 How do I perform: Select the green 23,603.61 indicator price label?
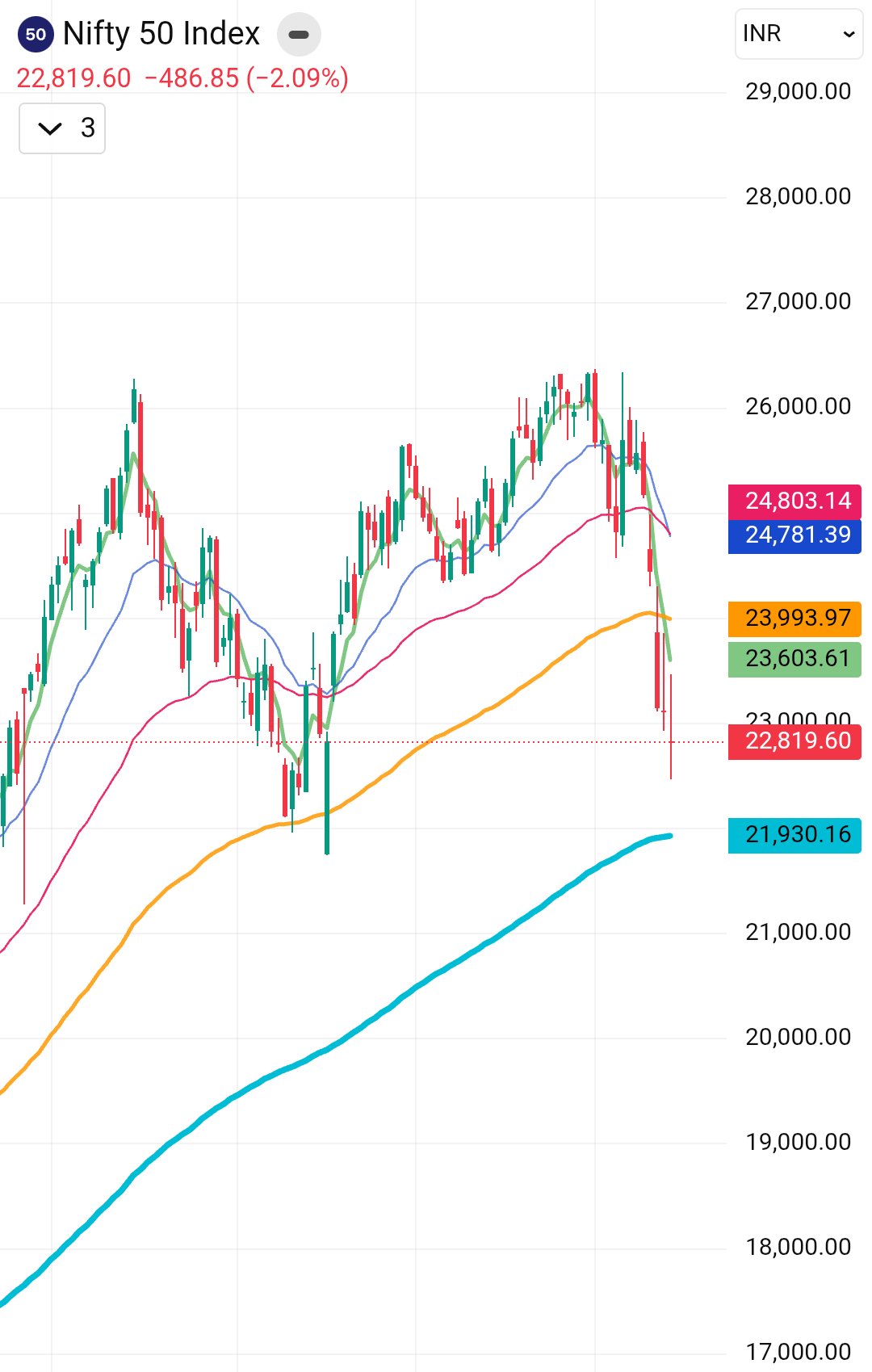click(795, 659)
